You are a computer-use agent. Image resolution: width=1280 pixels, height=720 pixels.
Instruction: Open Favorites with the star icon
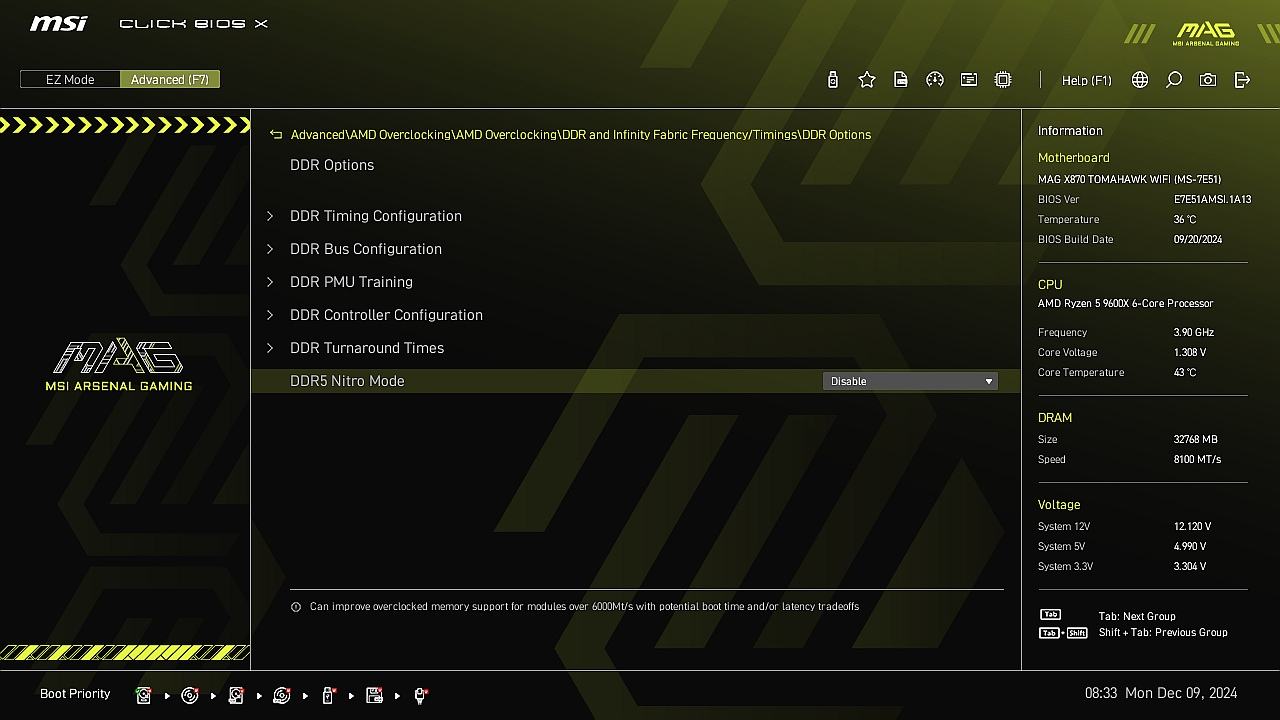coord(867,80)
